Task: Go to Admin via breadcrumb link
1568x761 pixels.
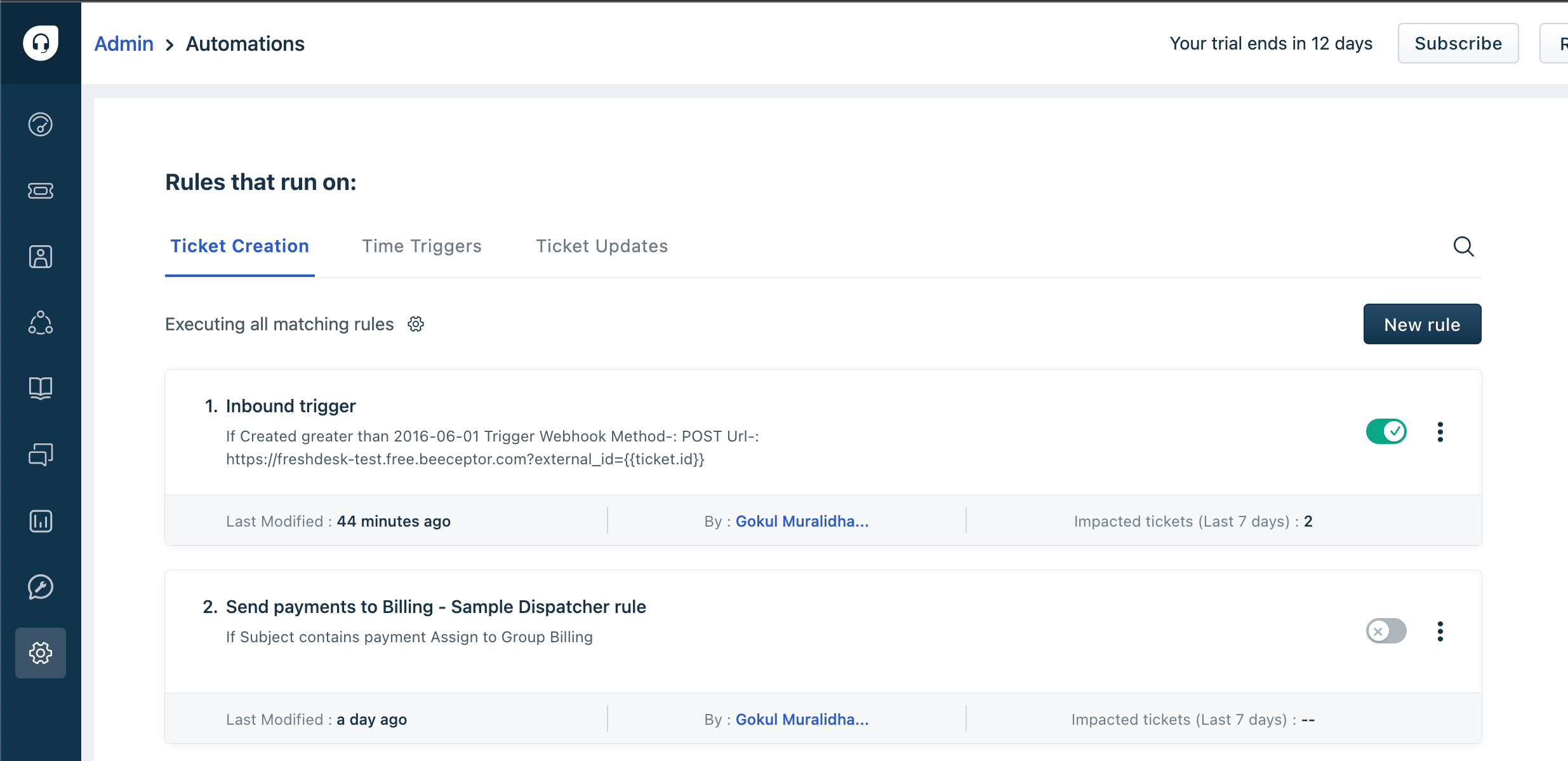Action: tap(124, 44)
